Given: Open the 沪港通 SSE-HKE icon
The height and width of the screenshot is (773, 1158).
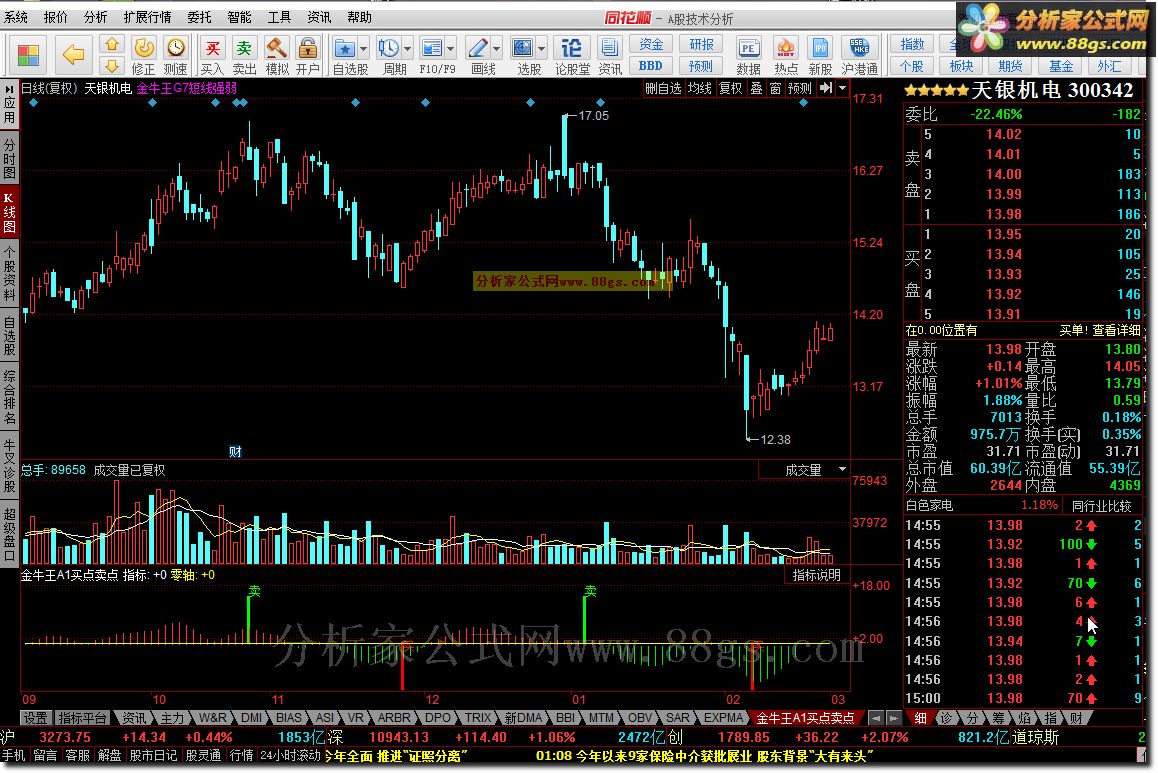Looking at the screenshot, I should (860, 55).
